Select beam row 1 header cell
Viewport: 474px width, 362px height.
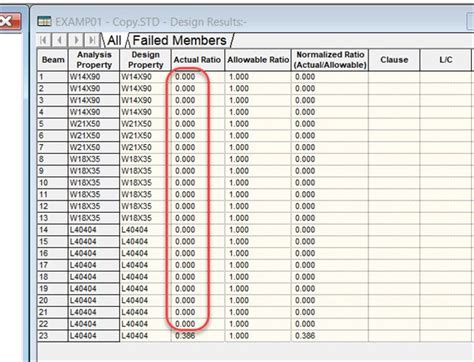[x=53, y=77]
